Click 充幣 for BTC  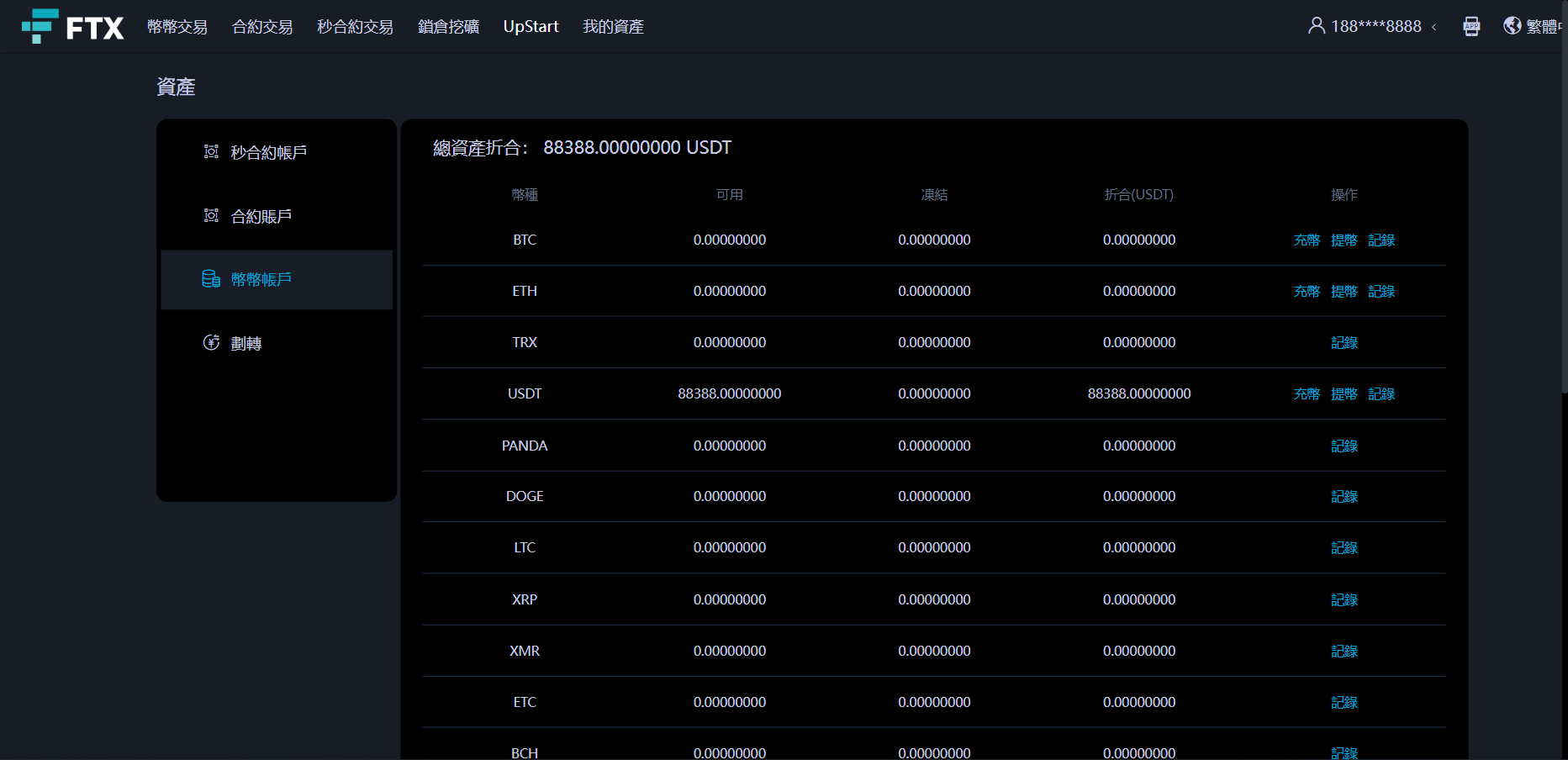pos(1307,240)
